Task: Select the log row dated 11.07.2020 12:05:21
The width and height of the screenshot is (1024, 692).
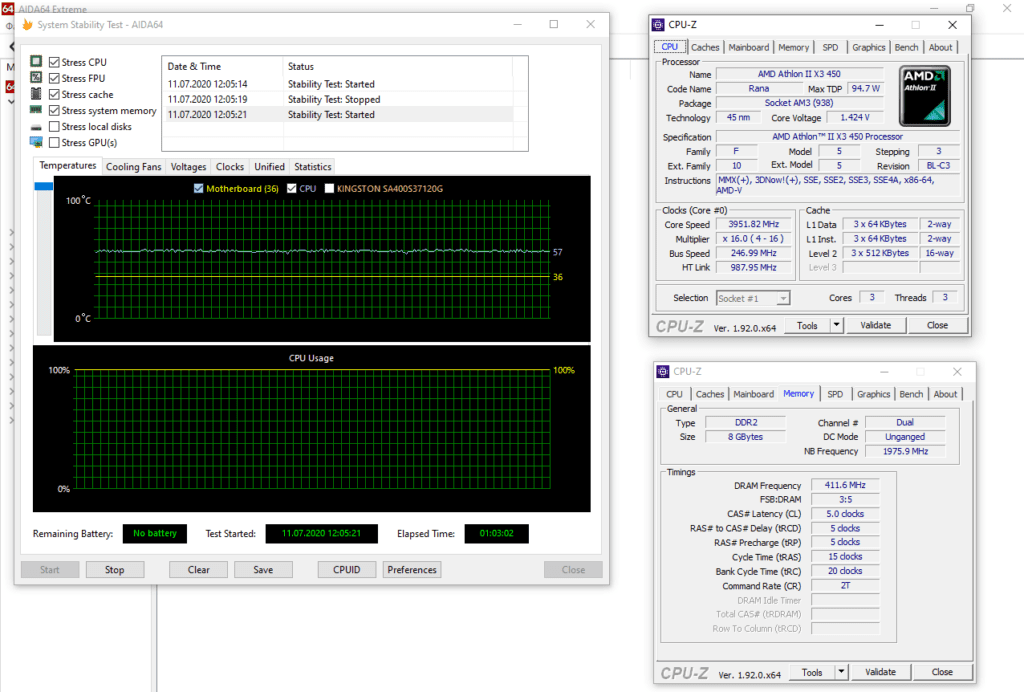Action: 338,114
